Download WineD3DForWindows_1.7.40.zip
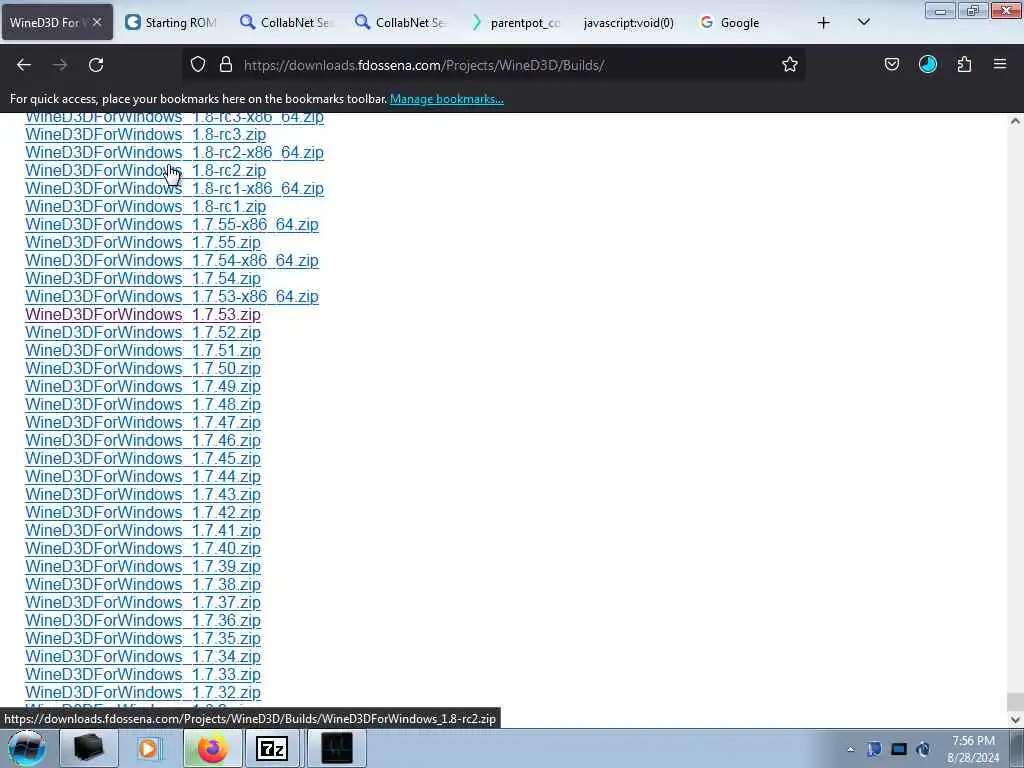 coord(143,549)
